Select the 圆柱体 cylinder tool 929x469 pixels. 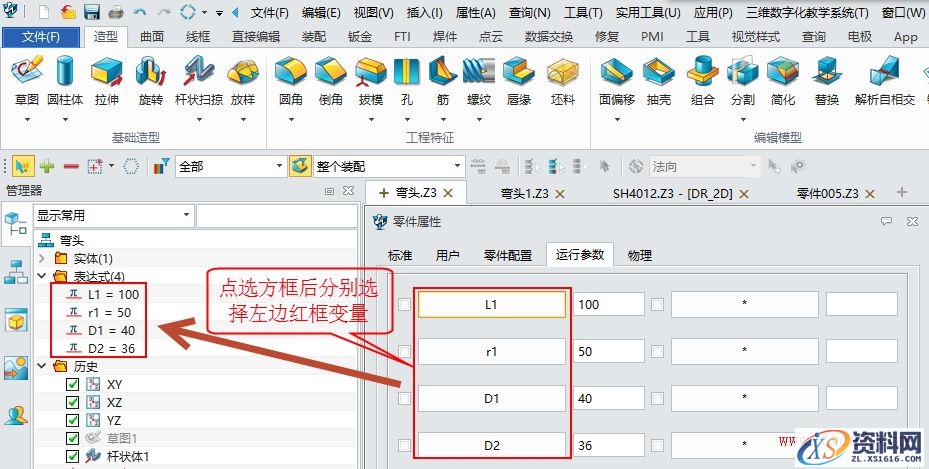pyautogui.click(x=65, y=81)
